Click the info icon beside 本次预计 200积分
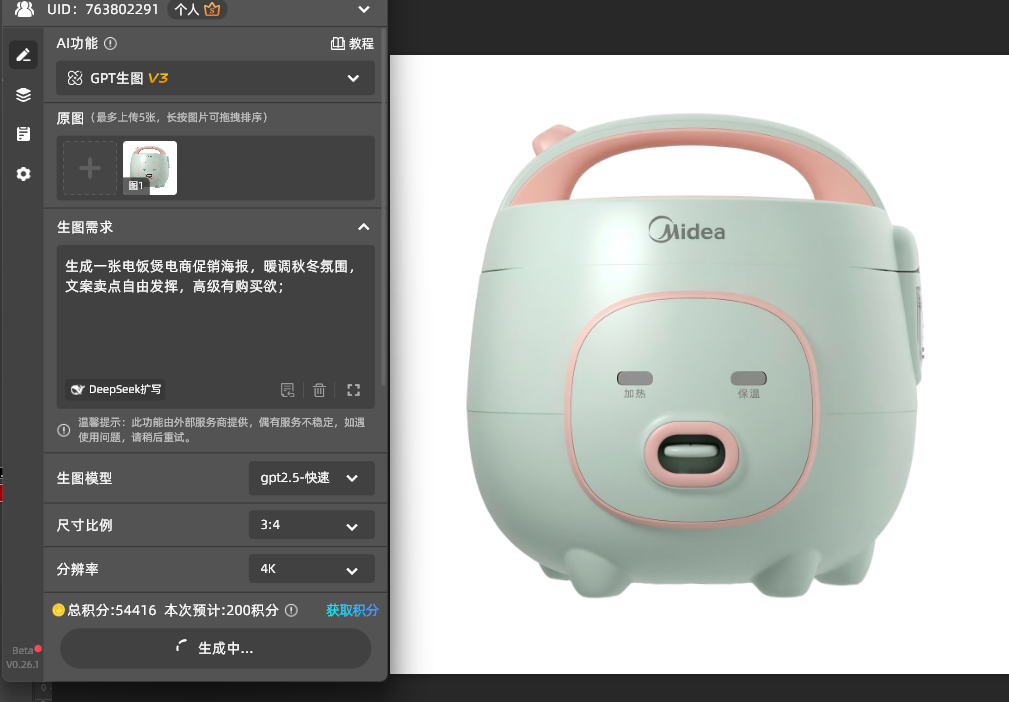 292,610
